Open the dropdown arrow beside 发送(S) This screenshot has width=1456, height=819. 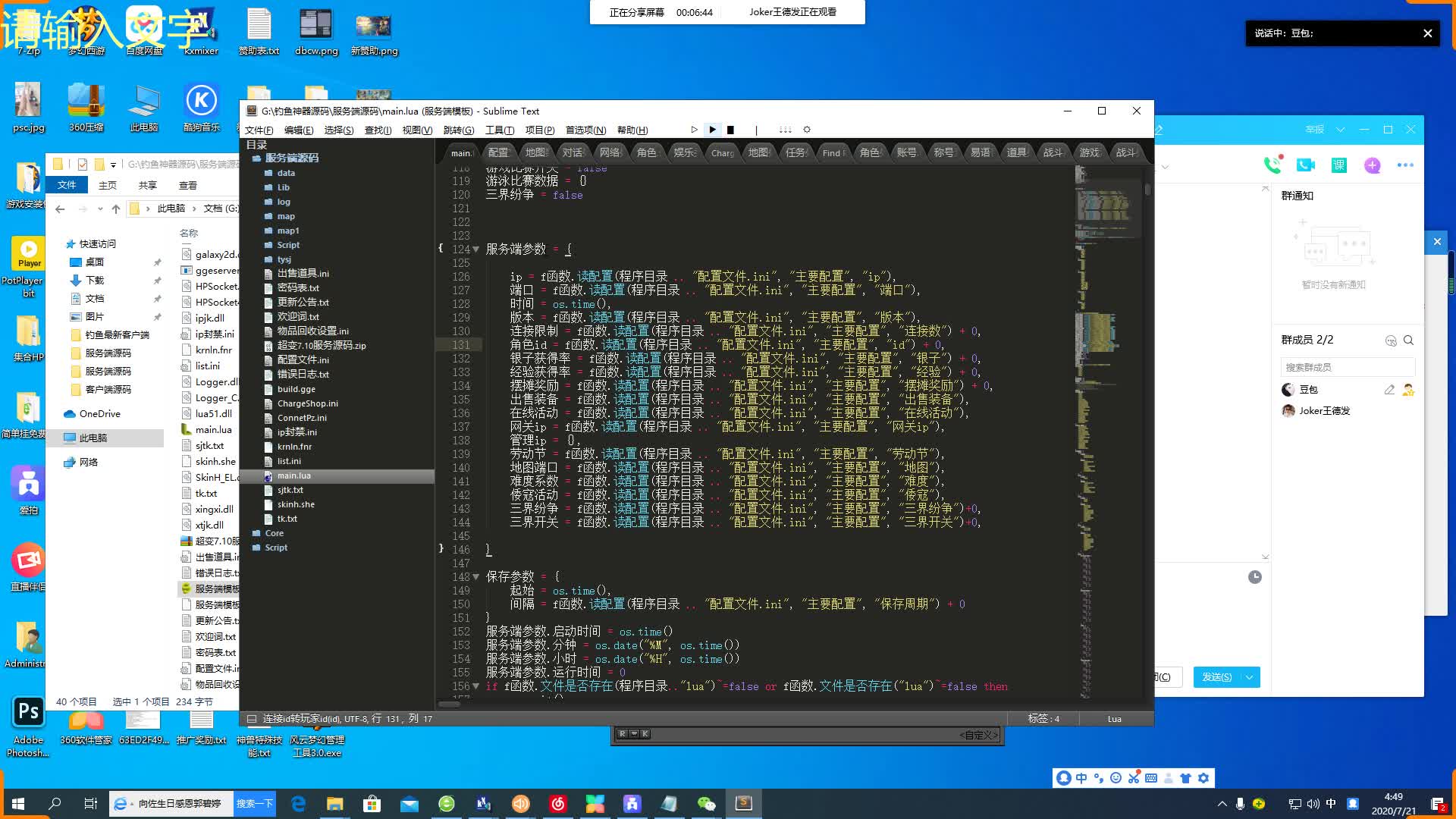1250,677
